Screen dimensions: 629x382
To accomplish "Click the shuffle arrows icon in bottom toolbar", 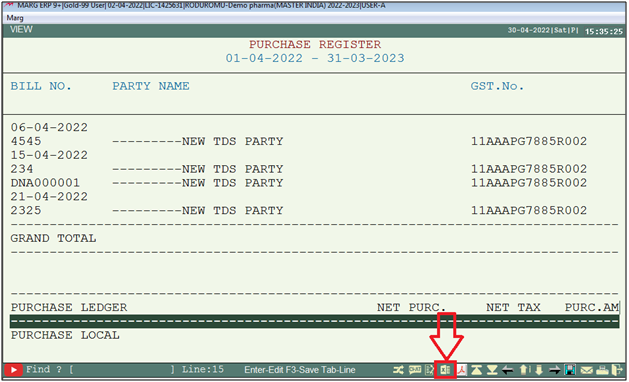I will (x=398, y=370).
